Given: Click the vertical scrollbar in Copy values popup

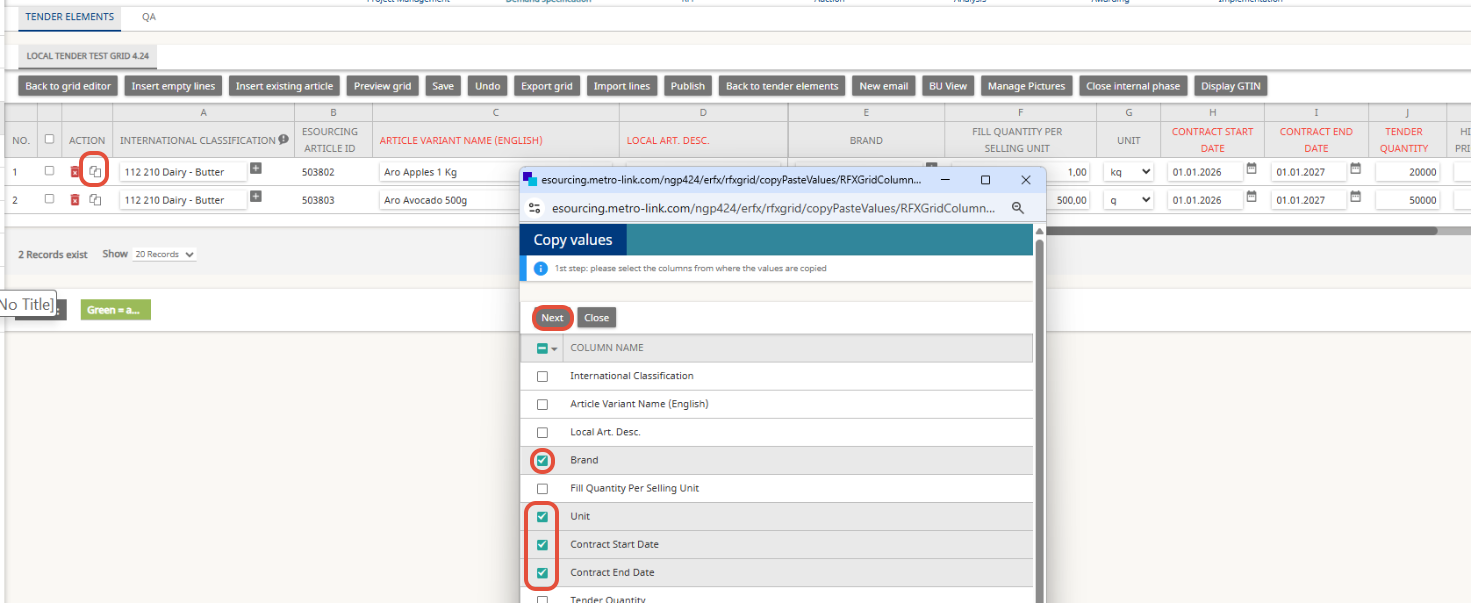Looking at the screenshot, I should click(x=1040, y=420).
